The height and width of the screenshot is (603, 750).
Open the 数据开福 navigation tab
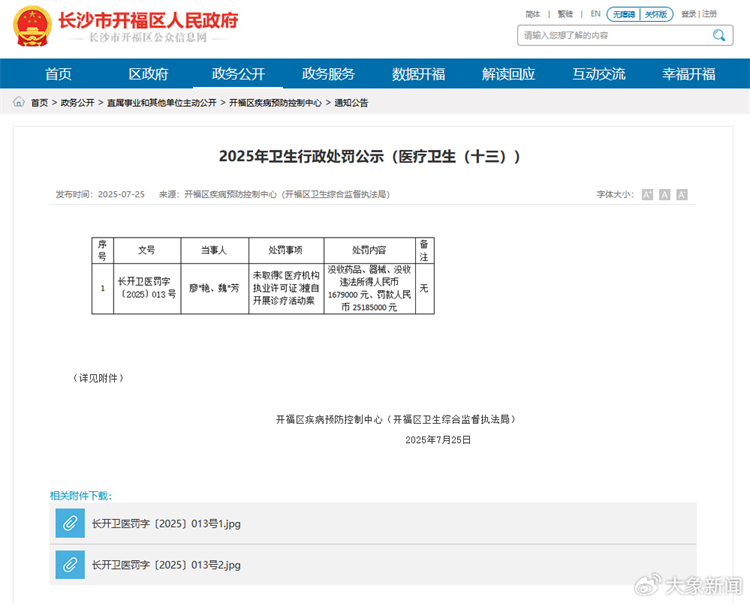(x=418, y=74)
